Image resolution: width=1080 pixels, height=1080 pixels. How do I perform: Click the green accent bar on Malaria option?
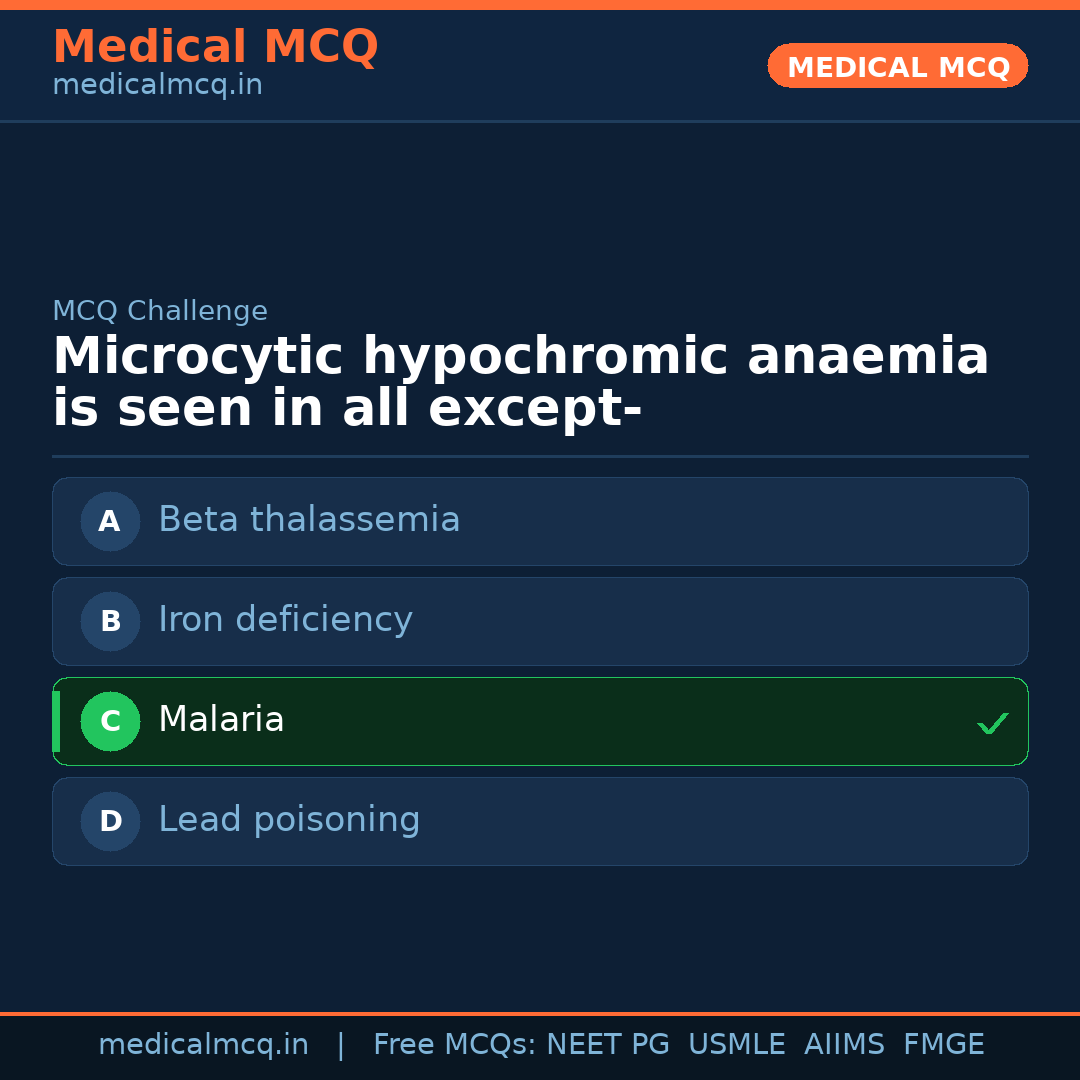pyautogui.click(x=56, y=721)
